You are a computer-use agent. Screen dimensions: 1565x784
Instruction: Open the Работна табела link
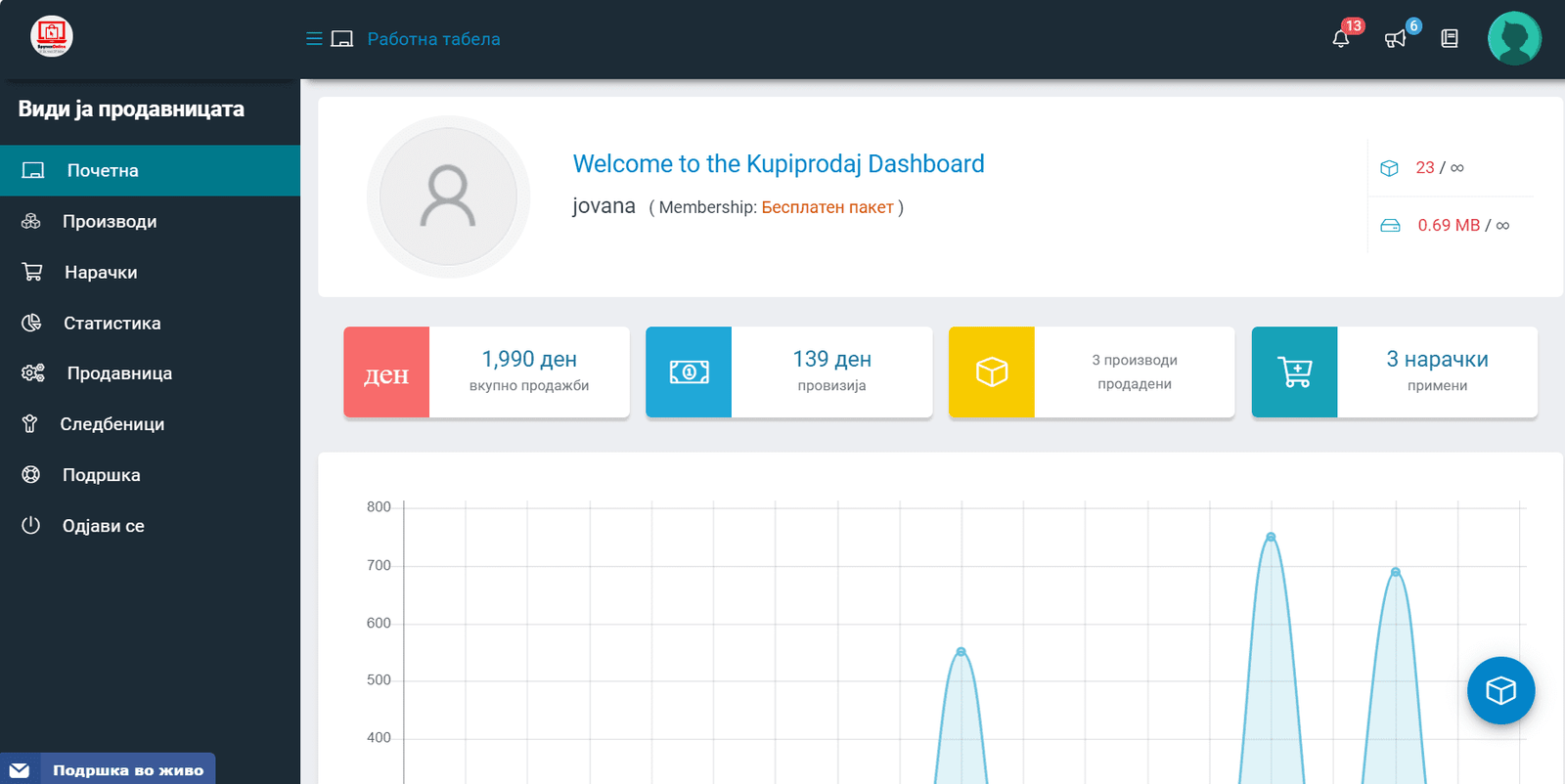(433, 39)
